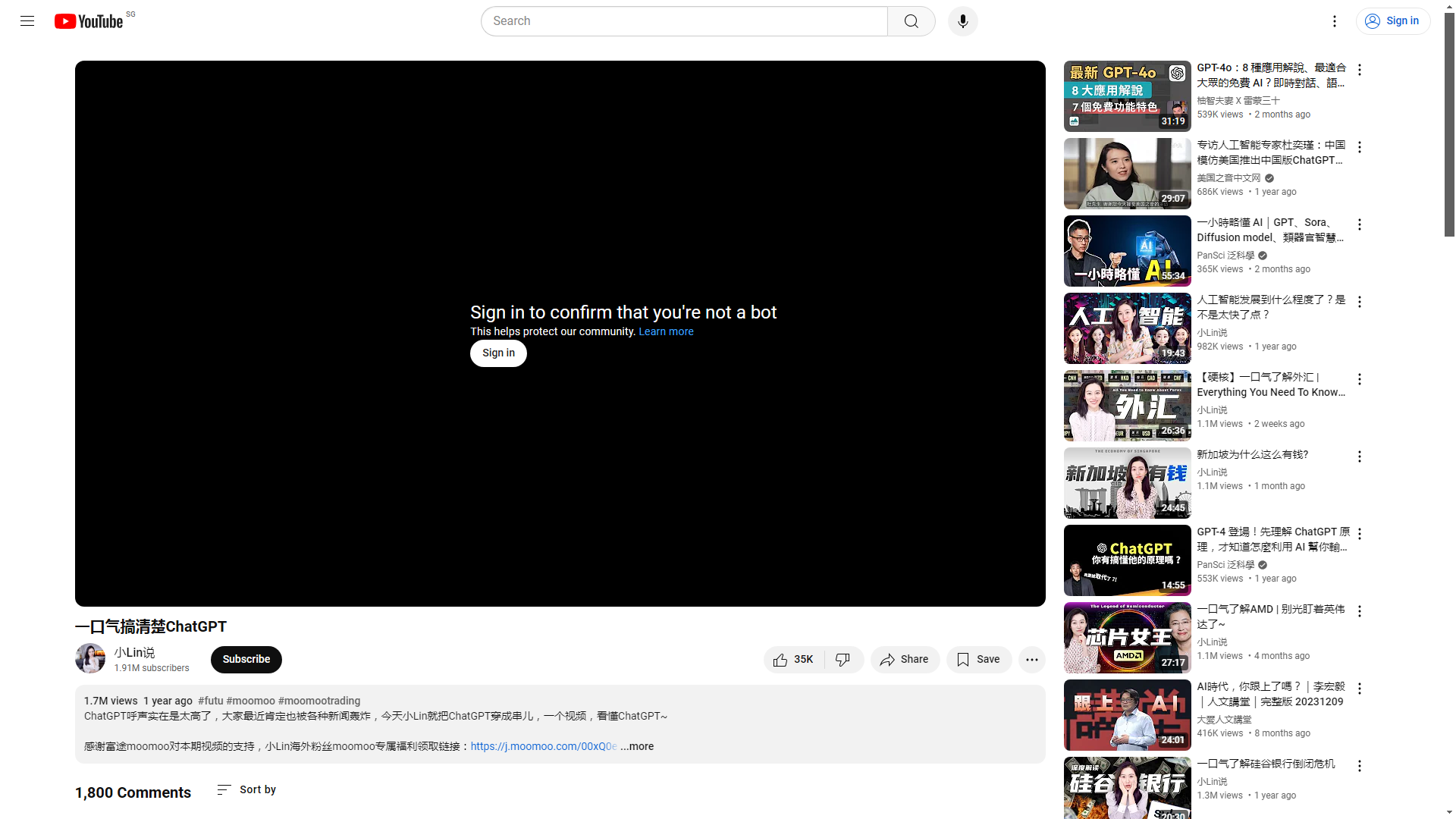Click Sign in inside the video player

498,353
